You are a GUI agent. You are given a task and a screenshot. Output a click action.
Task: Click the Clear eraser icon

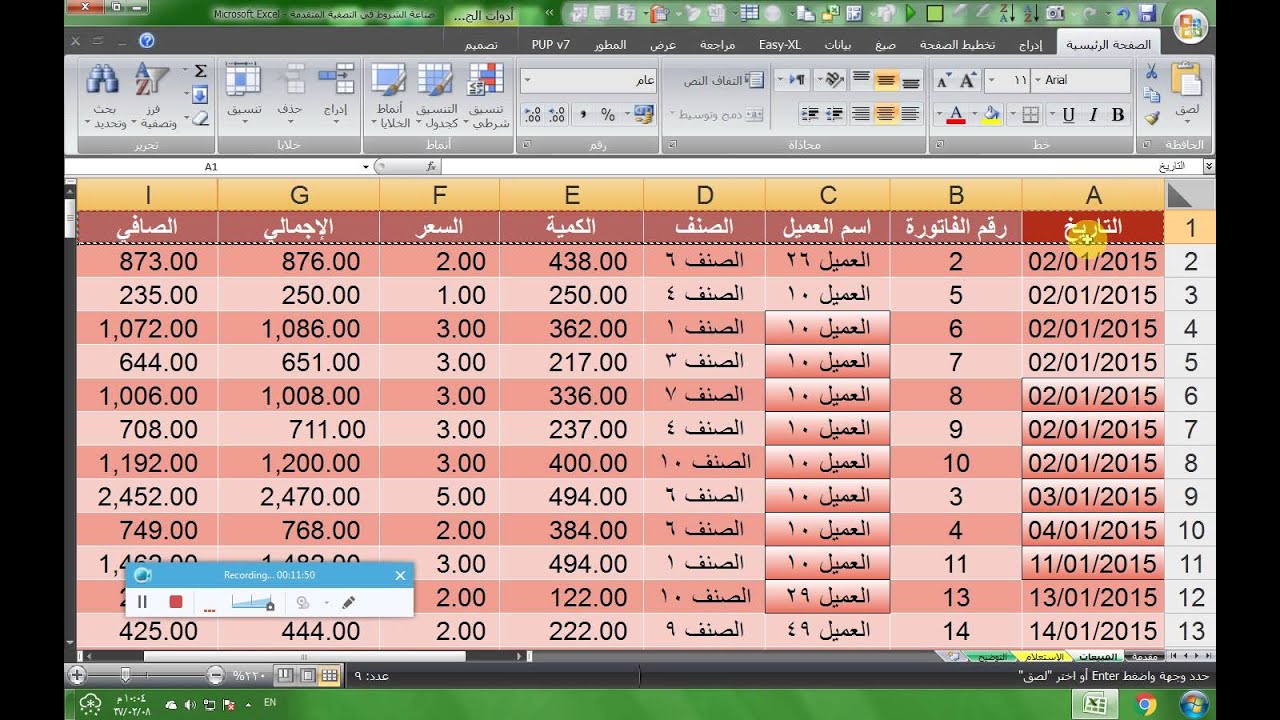(x=200, y=118)
